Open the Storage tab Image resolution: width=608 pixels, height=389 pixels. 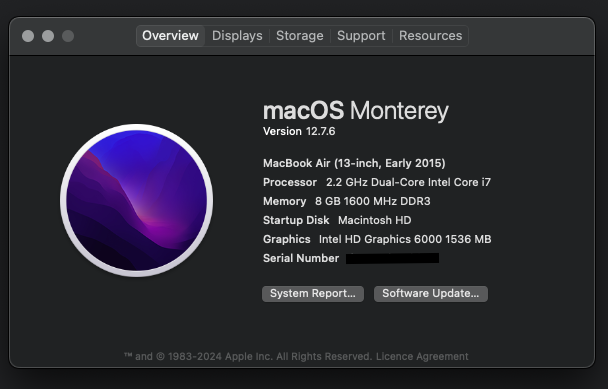(299, 36)
